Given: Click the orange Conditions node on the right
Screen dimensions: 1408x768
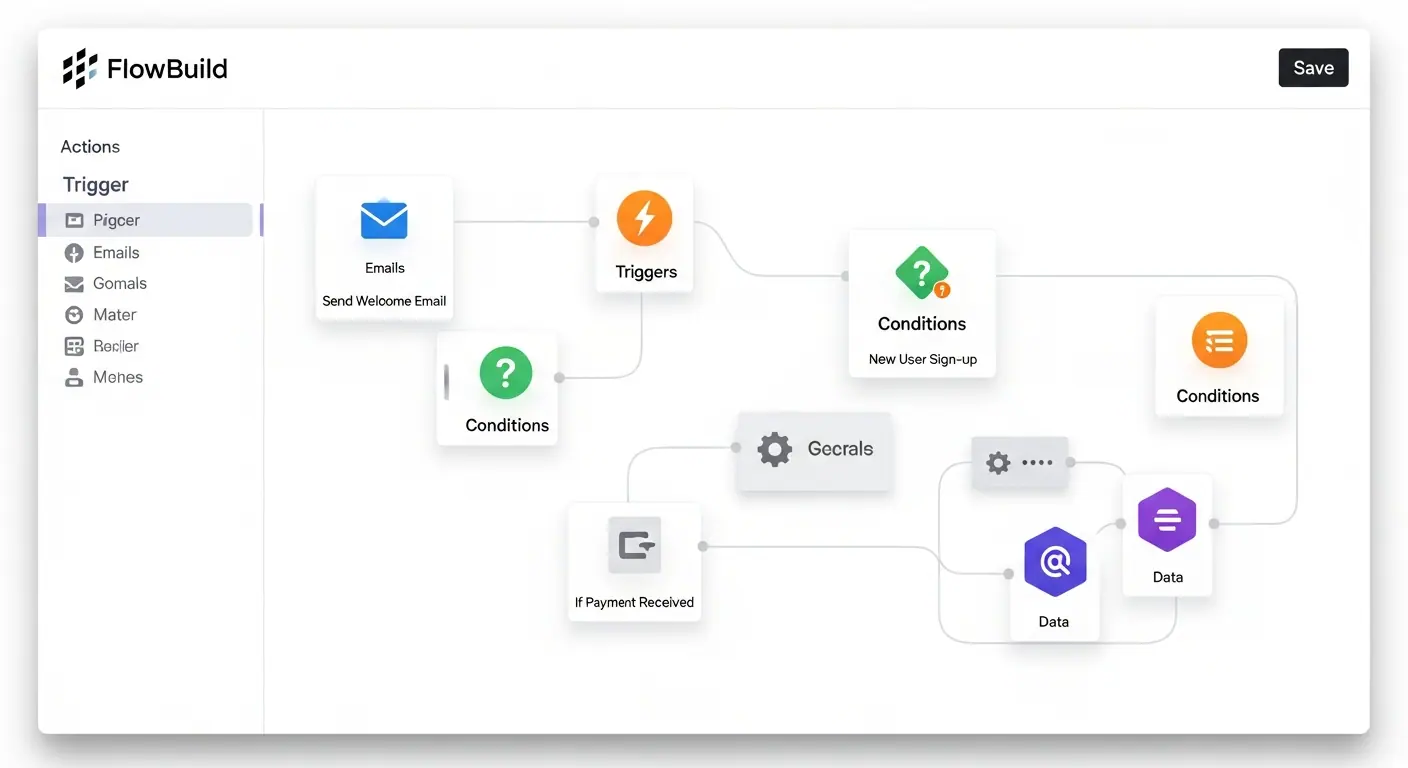Looking at the screenshot, I should pos(1219,357).
